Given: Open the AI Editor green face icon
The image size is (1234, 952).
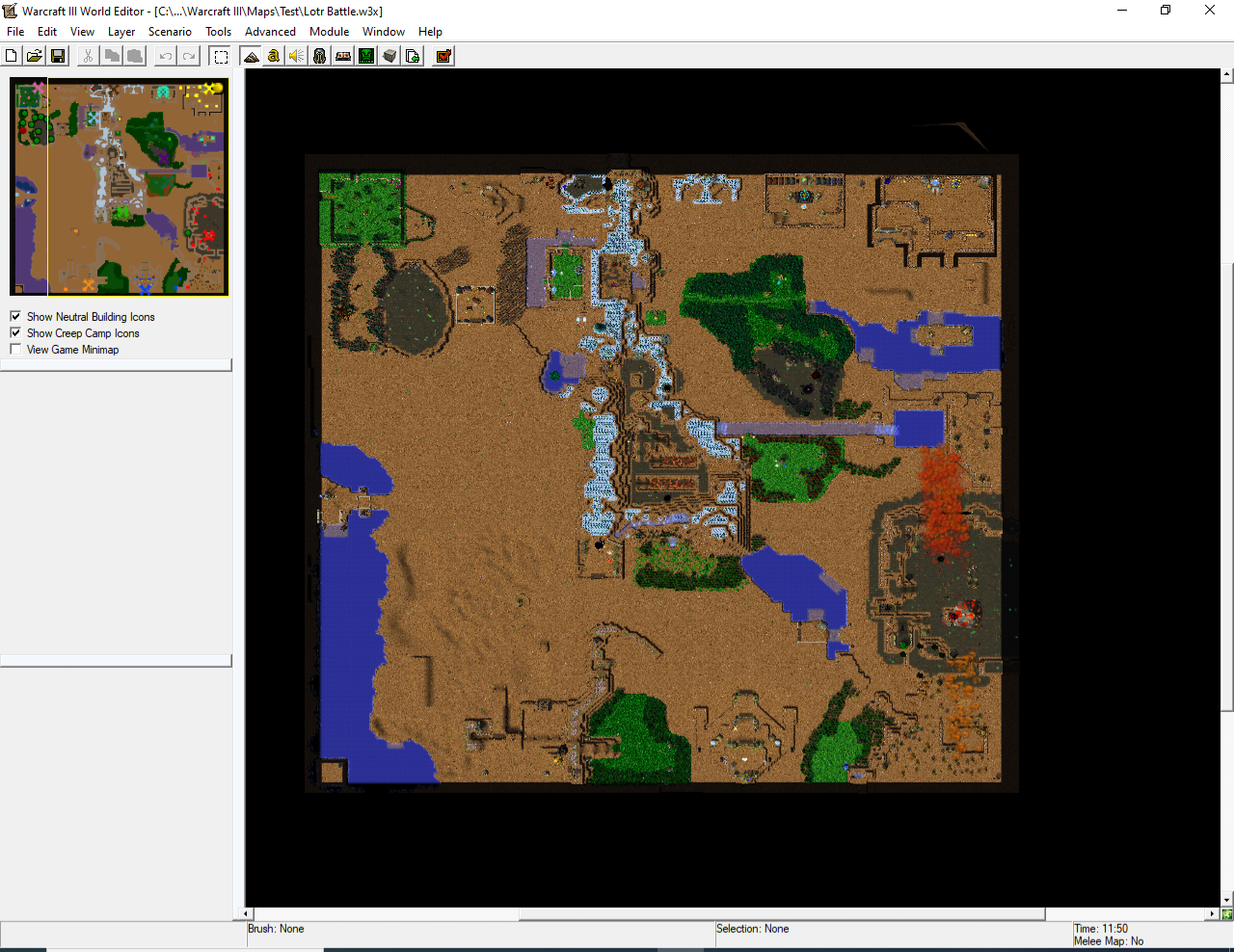Looking at the screenshot, I should click(x=366, y=56).
